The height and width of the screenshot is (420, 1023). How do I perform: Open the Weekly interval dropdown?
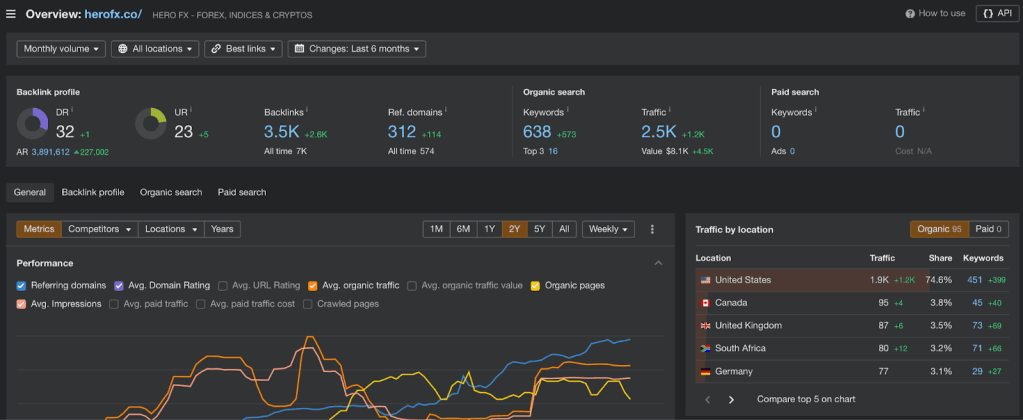(x=609, y=229)
